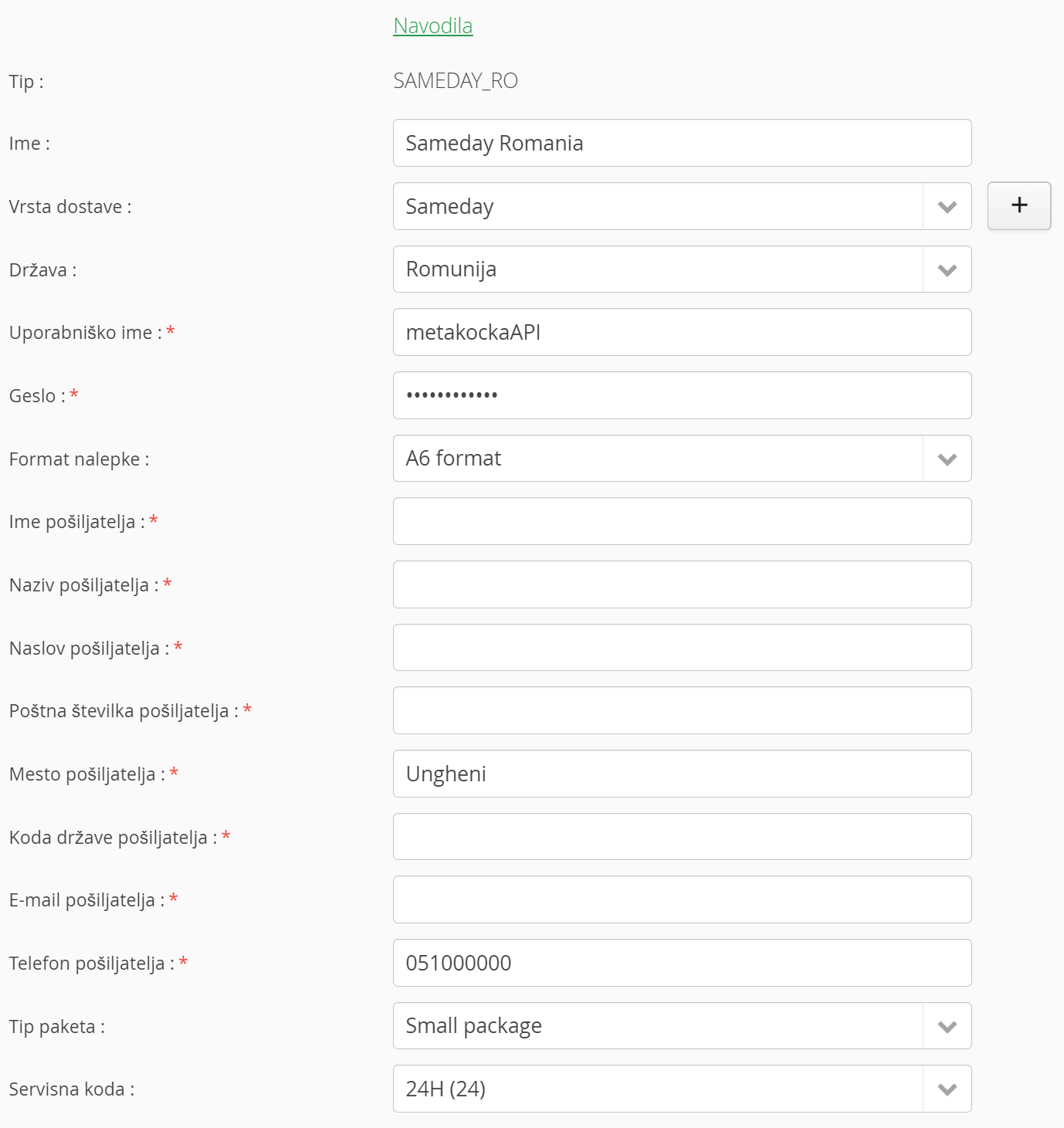Focus the empty Ime pošiljatelja field
The height and width of the screenshot is (1128, 1064).
(x=683, y=521)
